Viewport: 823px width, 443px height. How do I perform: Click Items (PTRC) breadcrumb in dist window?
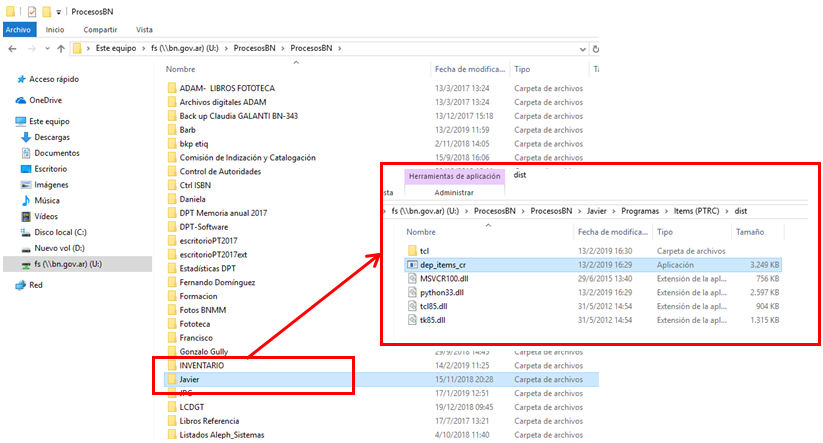pyautogui.click(x=697, y=211)
